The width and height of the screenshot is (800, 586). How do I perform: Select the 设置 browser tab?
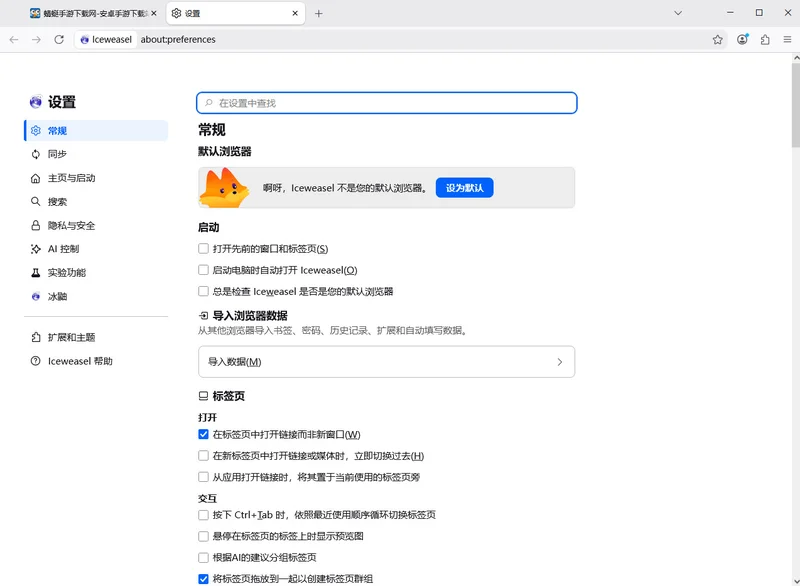coord(236,13)
